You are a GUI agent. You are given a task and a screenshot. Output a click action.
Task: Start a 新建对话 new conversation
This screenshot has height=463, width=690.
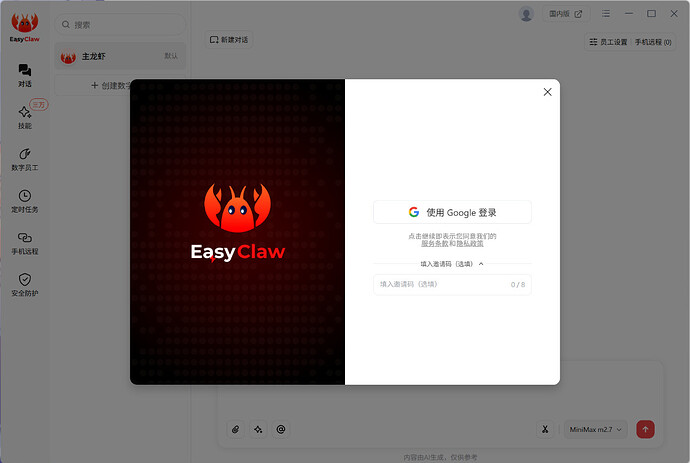pyautogui.click(x=228, y=40)
